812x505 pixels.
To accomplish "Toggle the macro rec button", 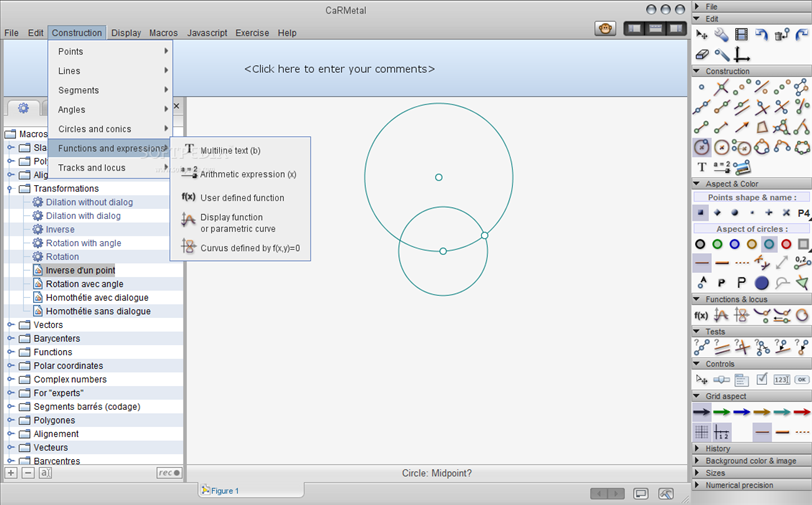I will [x=169, y=472].
